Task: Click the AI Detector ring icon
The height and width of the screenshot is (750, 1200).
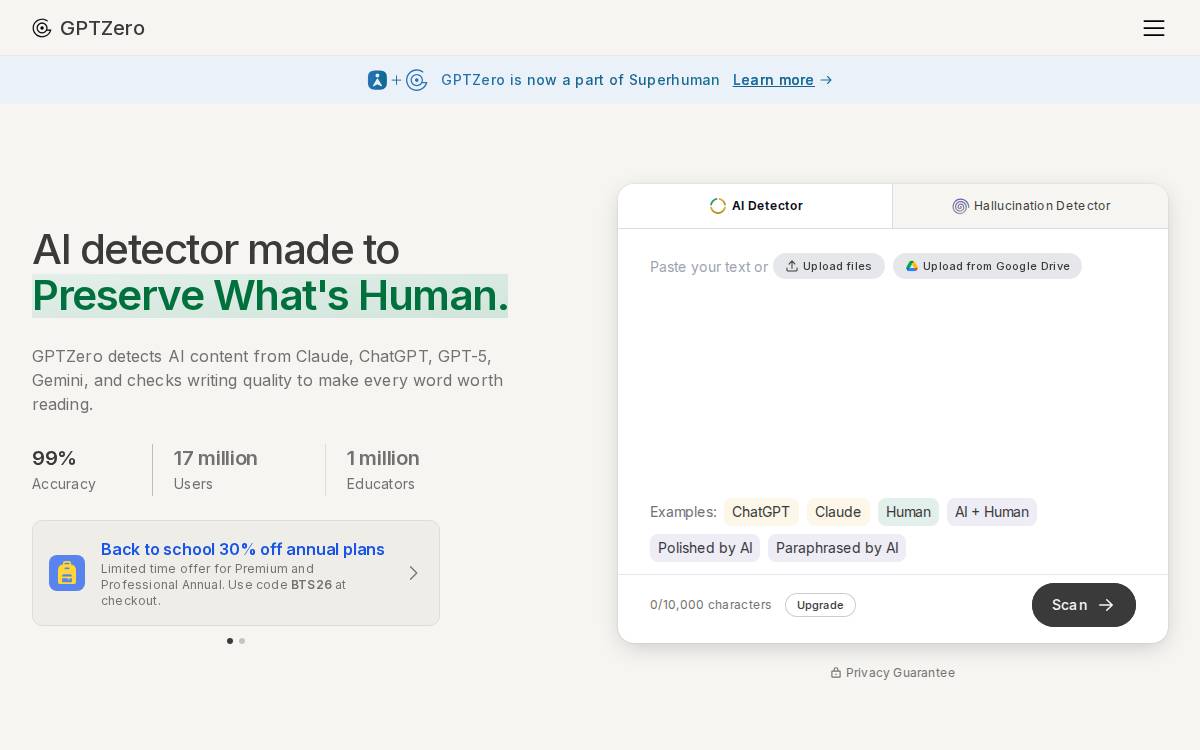Action: pyautogui.click(x=718, y=206)
